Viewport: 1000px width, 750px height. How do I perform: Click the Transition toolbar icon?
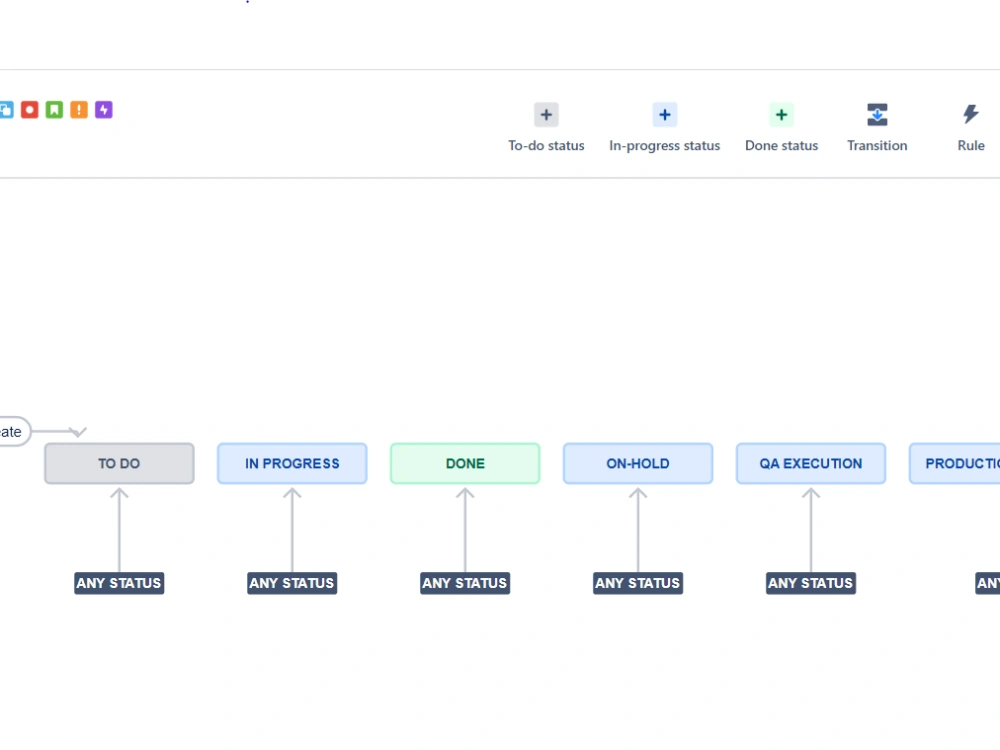(877, 114)
